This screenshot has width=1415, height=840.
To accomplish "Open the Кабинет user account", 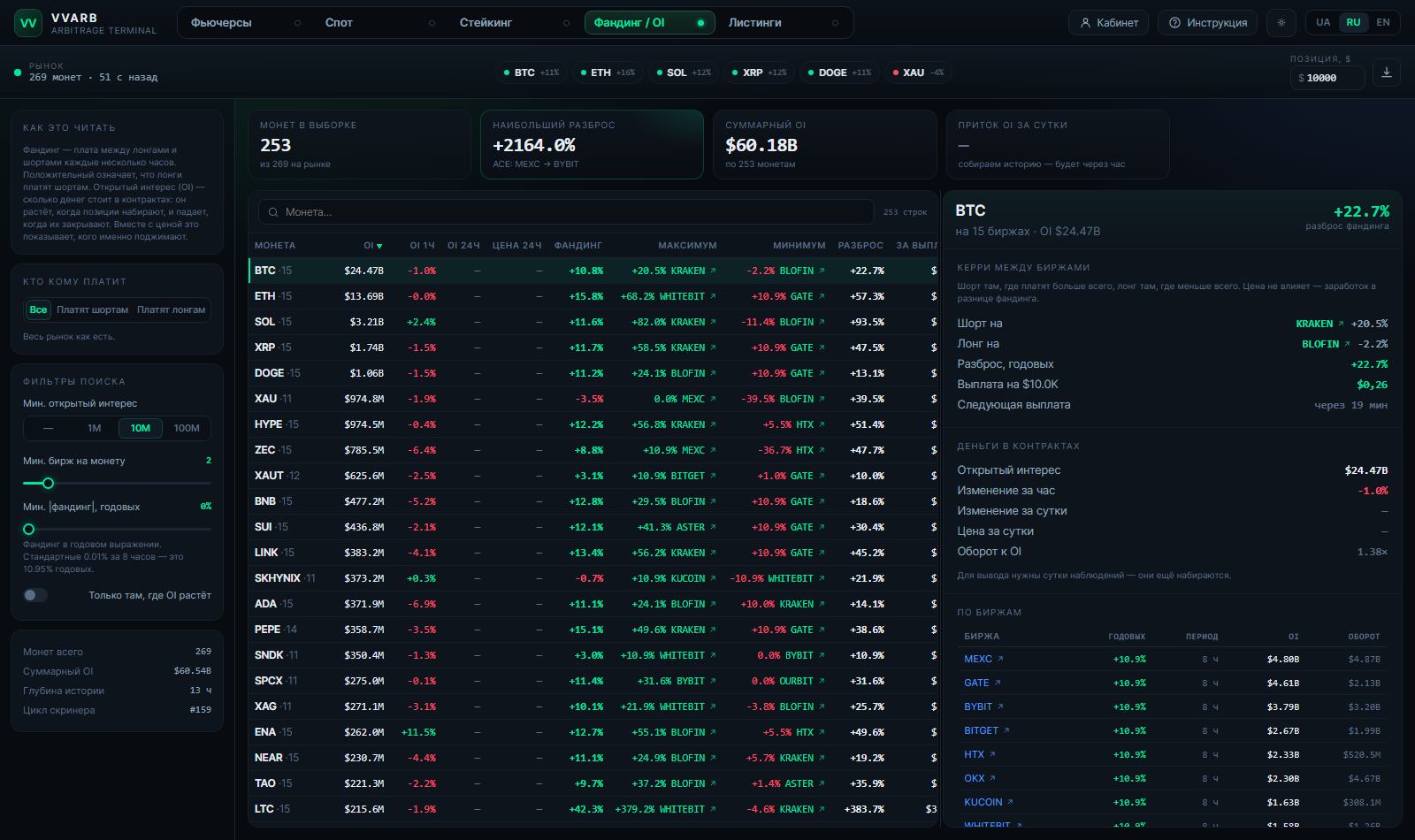I will click(1109, 23).
